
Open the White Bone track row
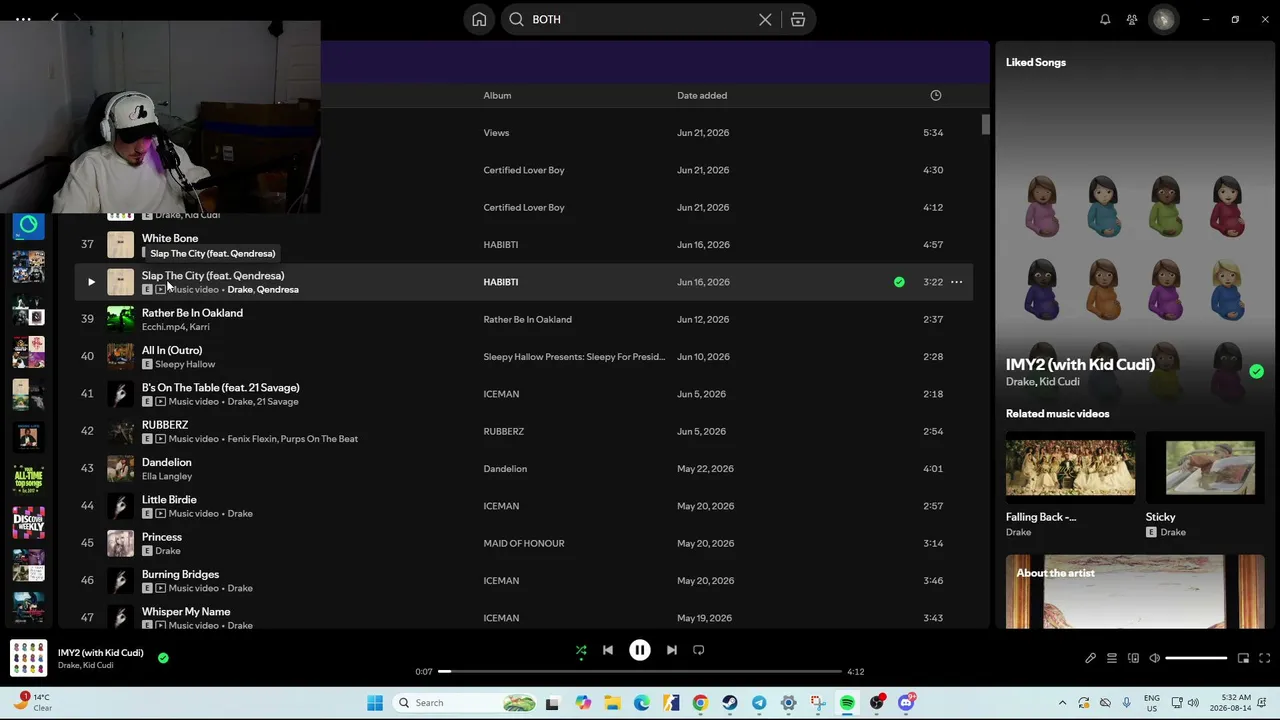point(524,245)
